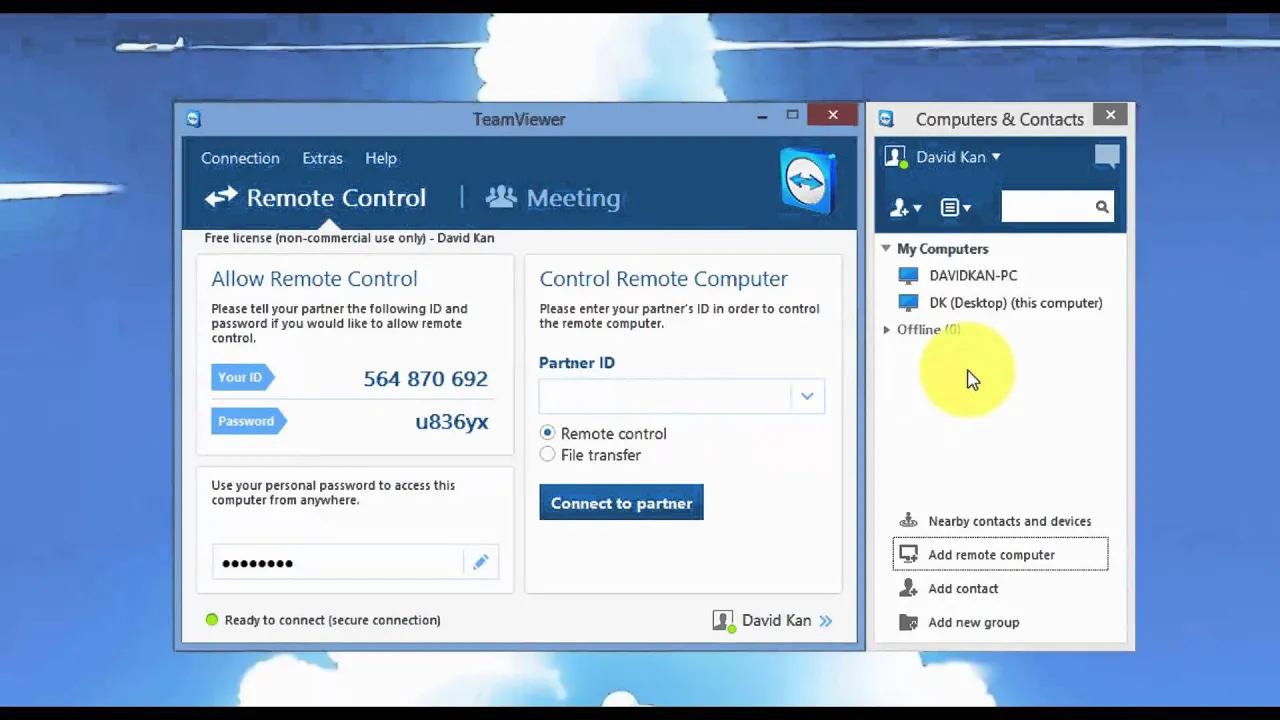Click Add remote computer
Image resolution: width=1280 pixels, height=720 pixels.
[x=1000, y=554]
